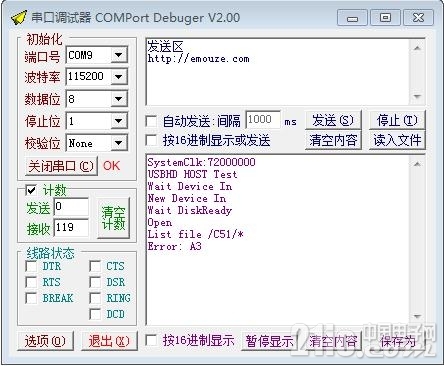Screen dimensions: 444x366
Task: Toggle the DTR line checkbox
Action: pyautogui.click(x=31, y=266)
